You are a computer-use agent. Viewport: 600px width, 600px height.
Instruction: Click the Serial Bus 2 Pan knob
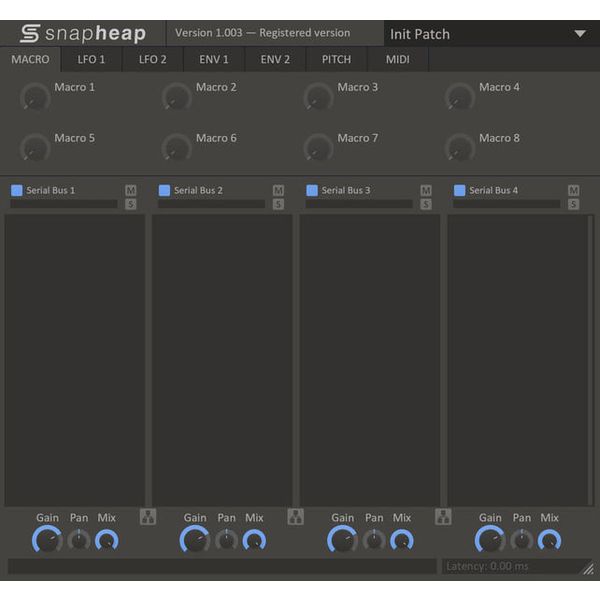227,540
